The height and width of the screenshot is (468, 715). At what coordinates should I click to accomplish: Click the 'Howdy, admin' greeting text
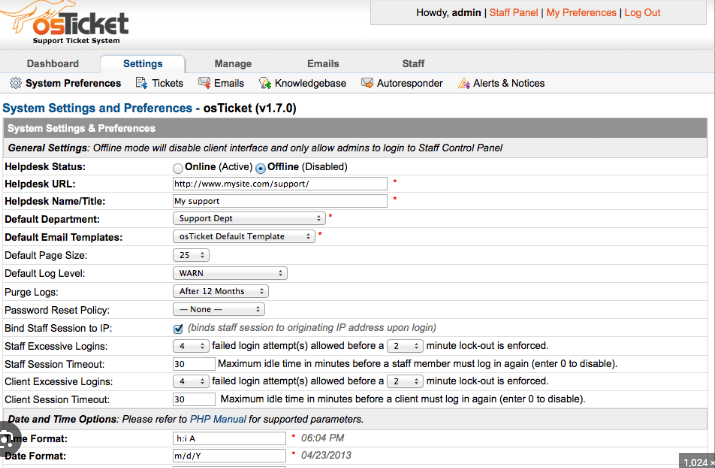(448, 13)
